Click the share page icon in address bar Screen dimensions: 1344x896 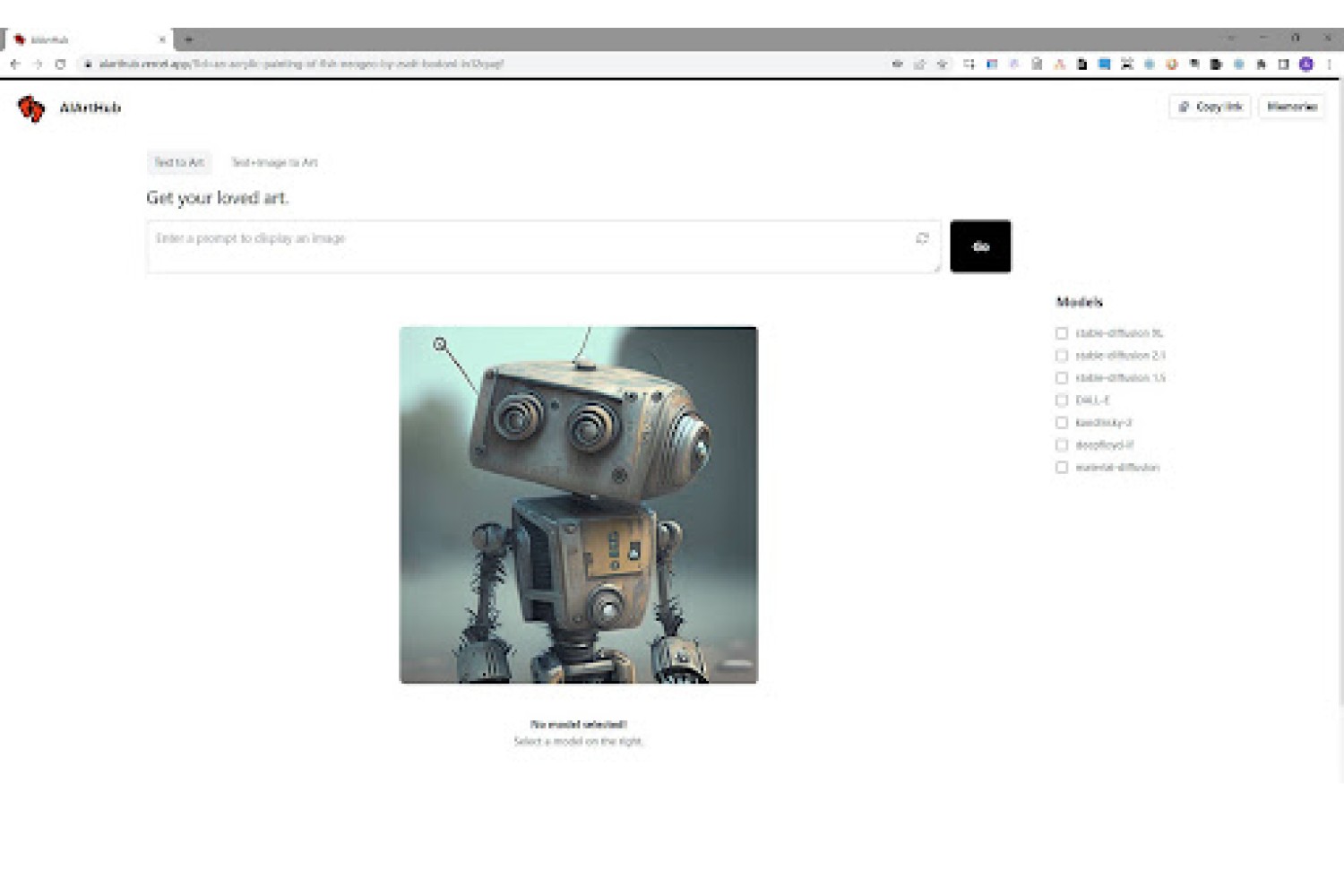(x=919, y=65)
